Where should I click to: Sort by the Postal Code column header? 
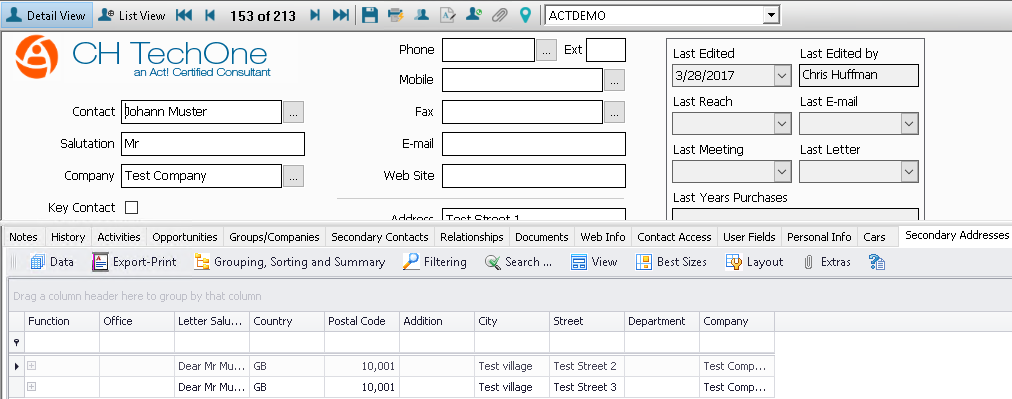[362, 321]
